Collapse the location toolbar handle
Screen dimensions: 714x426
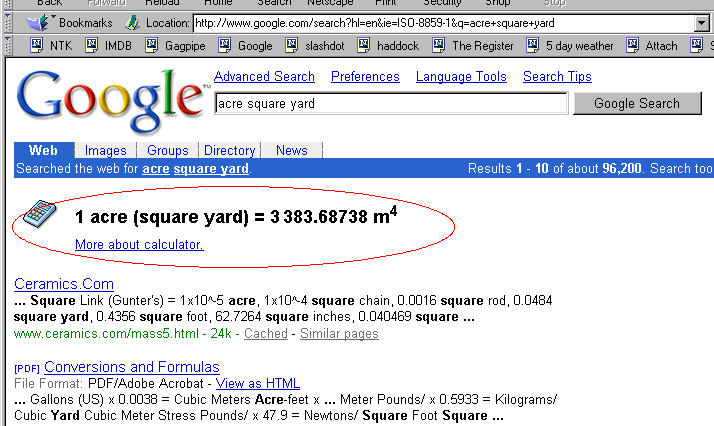point(8,23)
